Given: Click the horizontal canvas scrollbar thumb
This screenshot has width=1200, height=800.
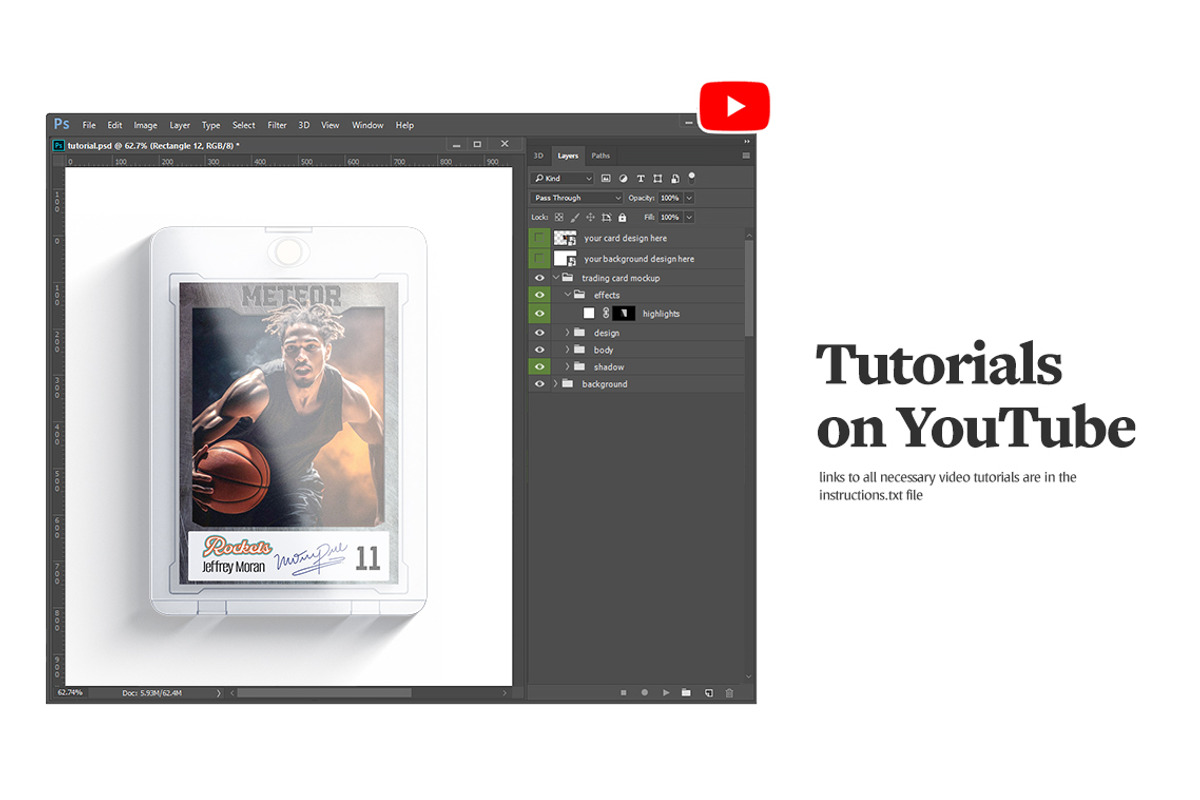Looking at the screenshot, I should coord(324,692).
